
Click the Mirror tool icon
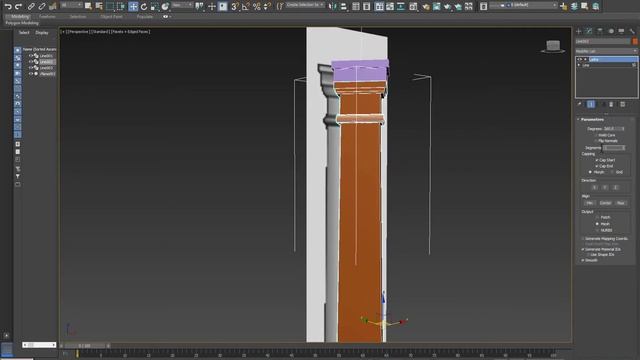[x=333, y=6]
